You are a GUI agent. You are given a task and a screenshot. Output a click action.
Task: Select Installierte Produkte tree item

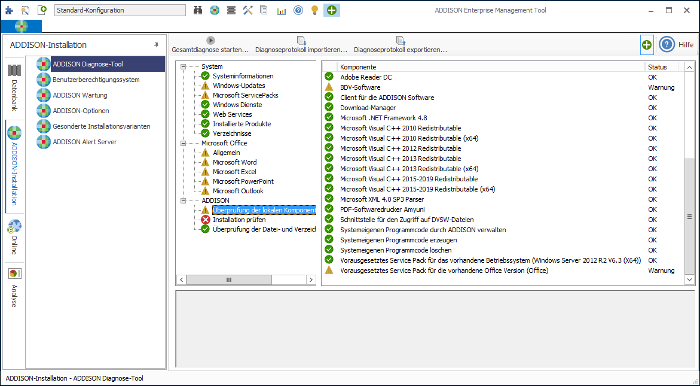coord(242,124)
